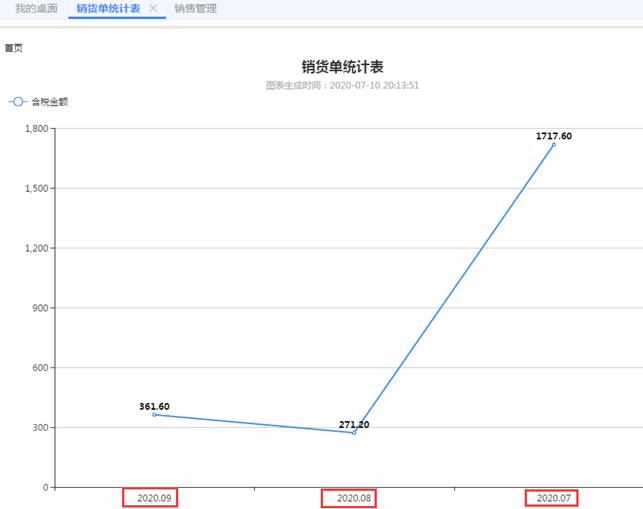This screenshot has width=643, height=509.
Task: Select the data point circle at the 2020.07 peak
Action: point(553,145)
